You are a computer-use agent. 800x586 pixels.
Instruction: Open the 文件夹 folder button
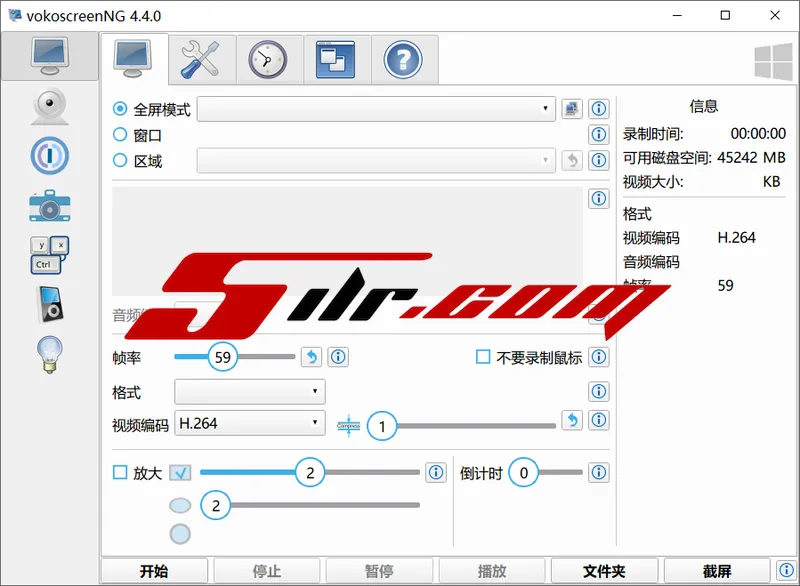pos(605,571)
